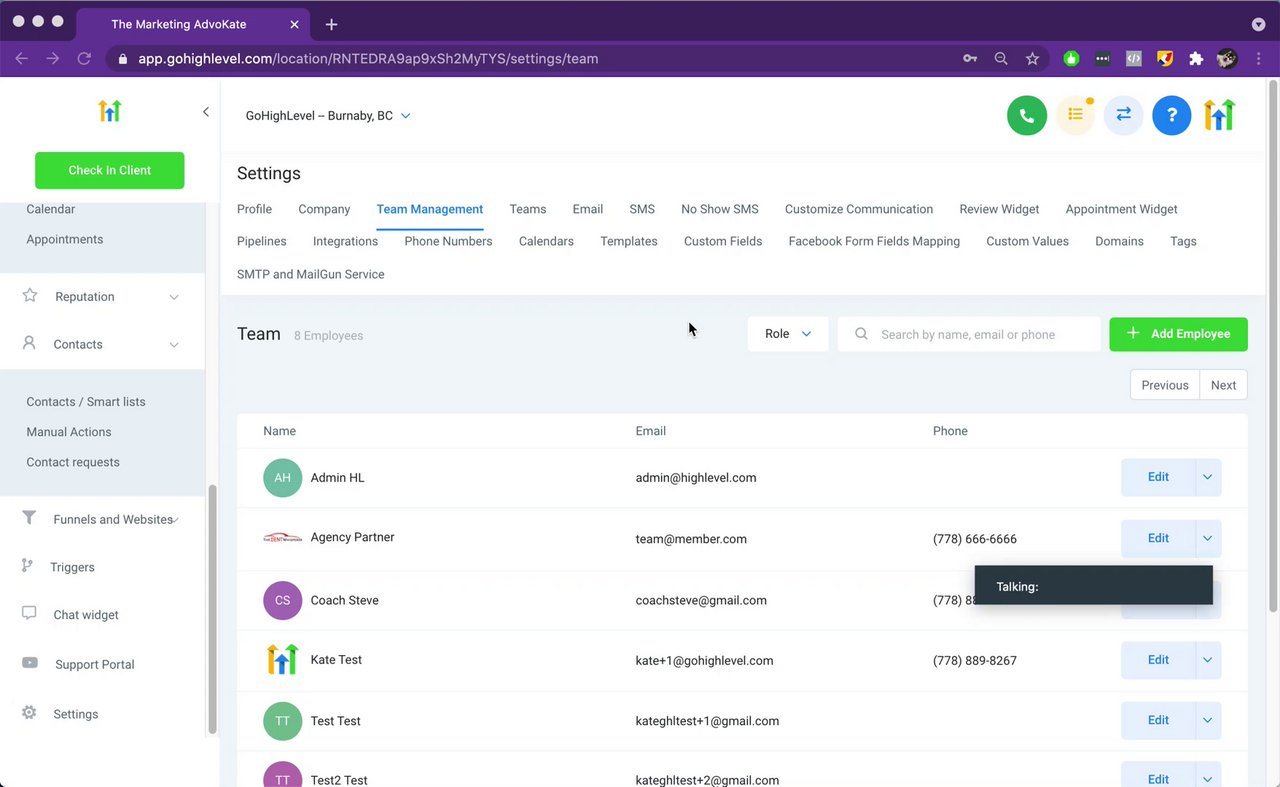
Task: Click the sidebar vertical scrollbar
Action: [211, 610]
